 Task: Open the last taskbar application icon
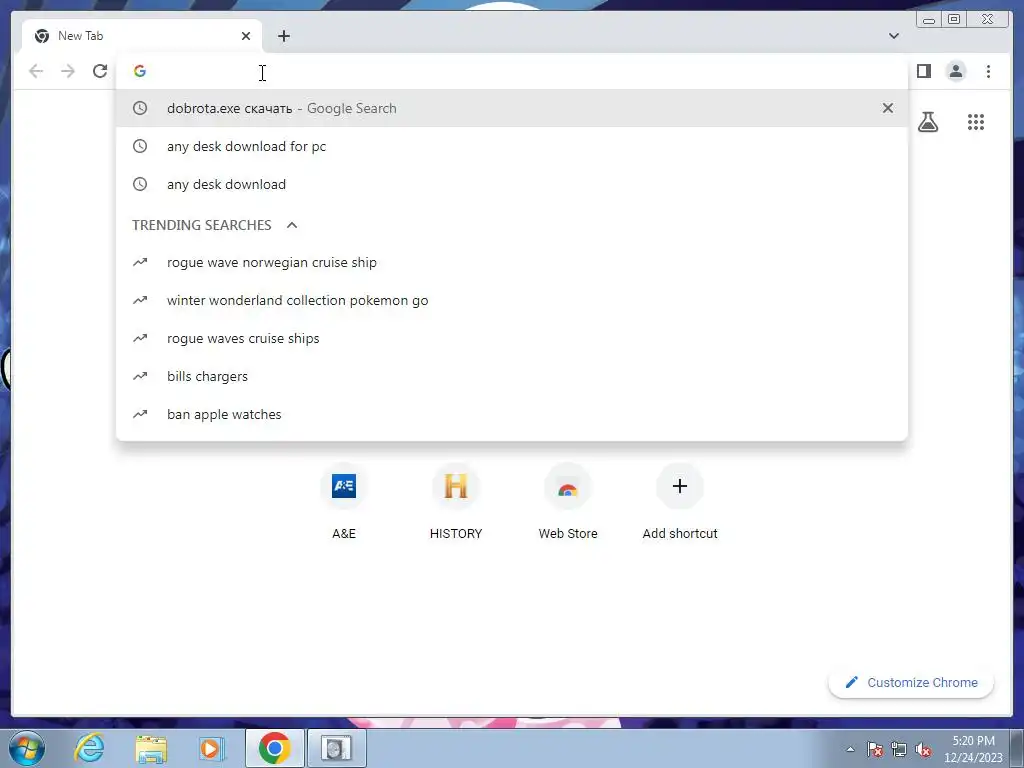[337, 748]
